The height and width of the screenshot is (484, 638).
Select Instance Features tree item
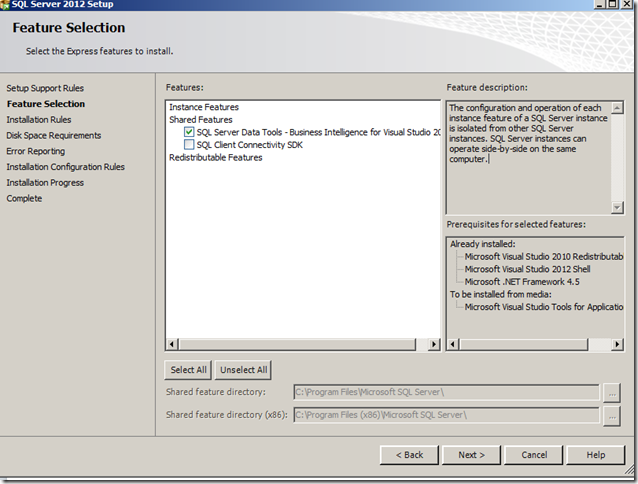pyautogui.click(x=204, y=107)
